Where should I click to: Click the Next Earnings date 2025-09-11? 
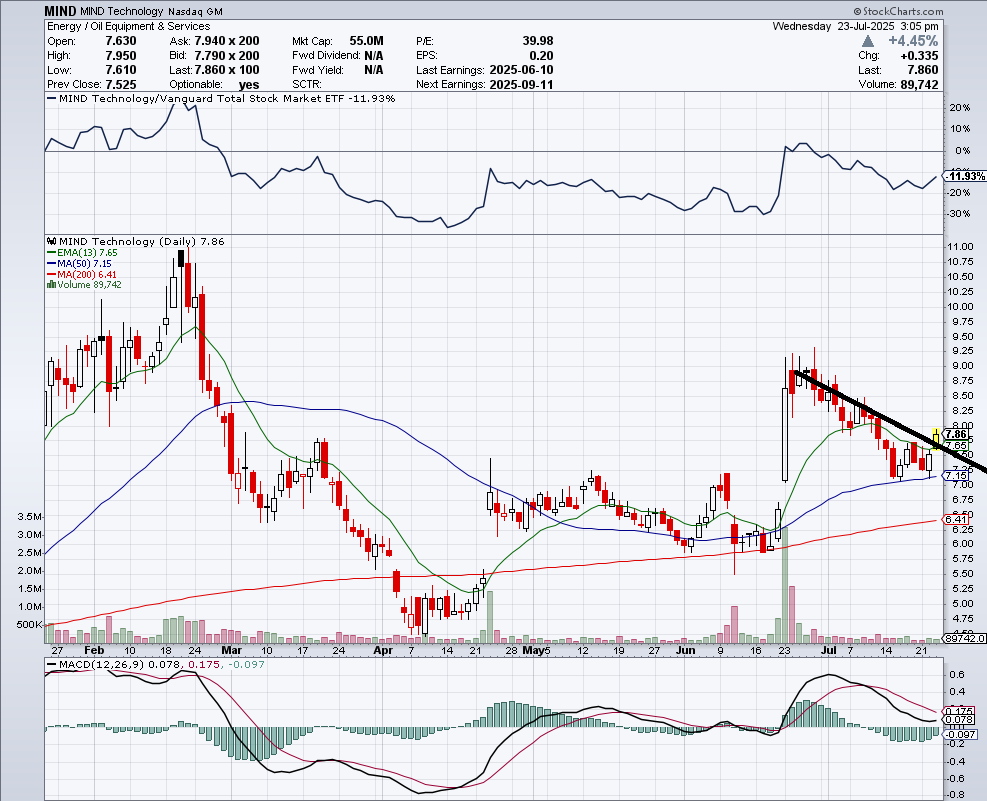521,84
